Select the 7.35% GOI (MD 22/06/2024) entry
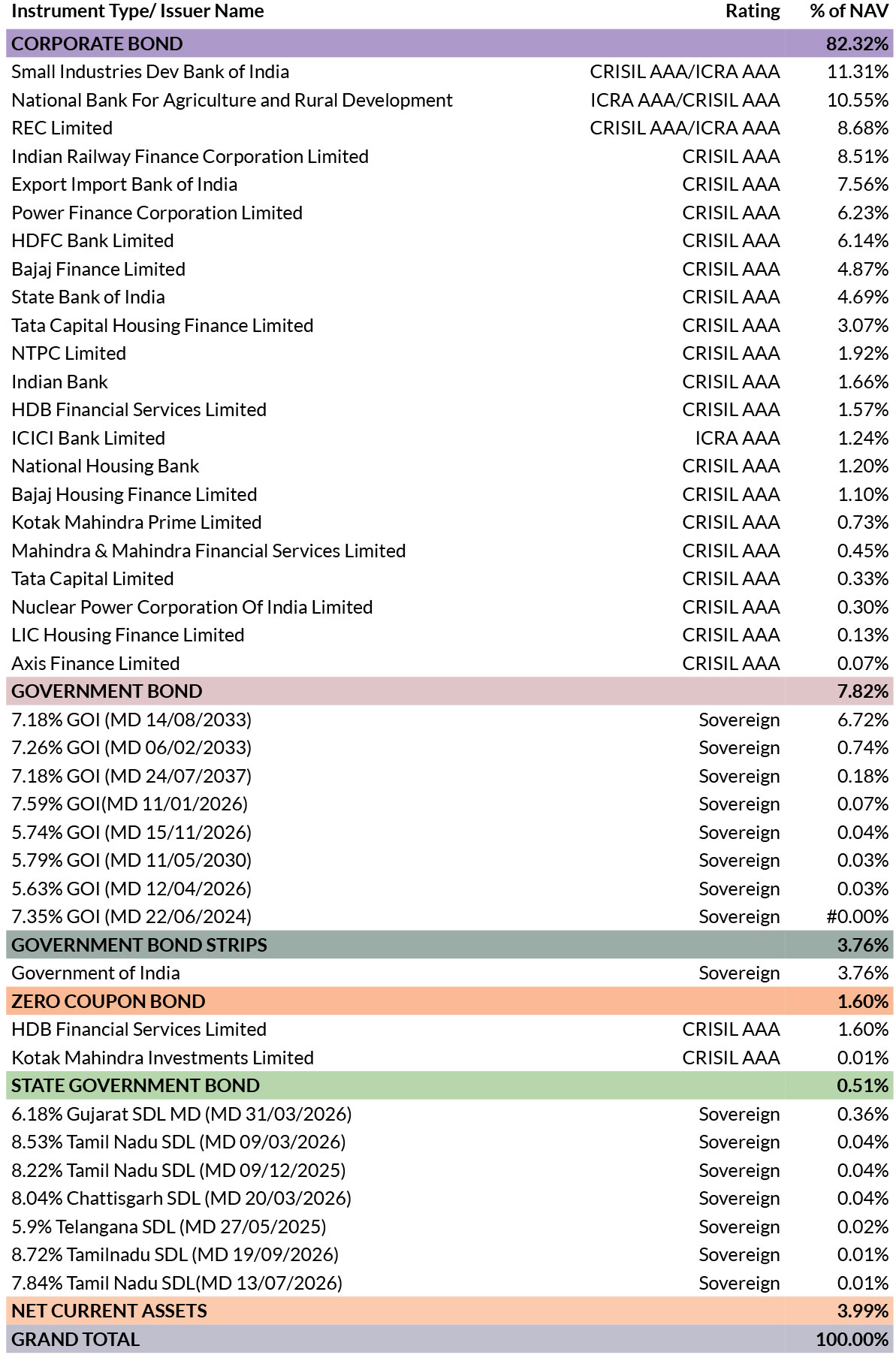896x1361 pixels. click(131, 916)
